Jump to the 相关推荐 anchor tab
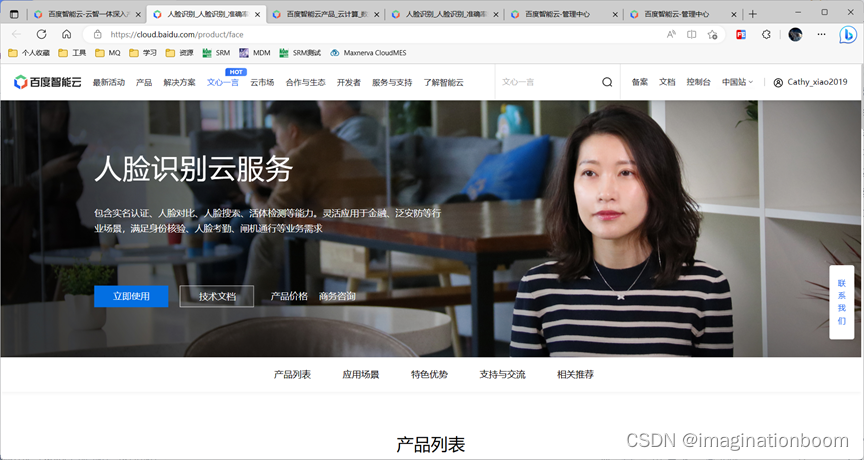Viewport: 864px width, 460px height. [x=575, y=375]
